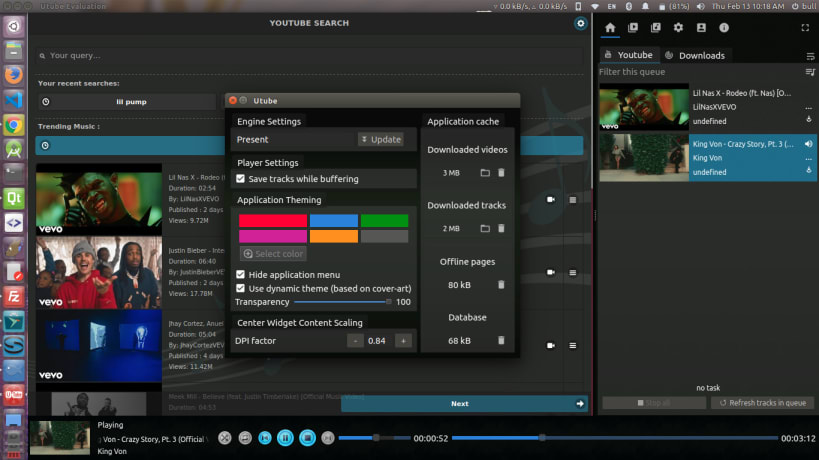Click video icon for Jhay Cortez result
The width and height of the screenshot is (819, 460).
[x=551, y=346]
